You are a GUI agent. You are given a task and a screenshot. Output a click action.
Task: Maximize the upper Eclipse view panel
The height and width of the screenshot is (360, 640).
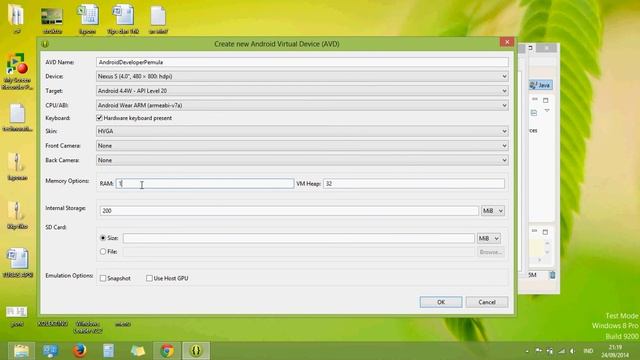coord(546,100)
